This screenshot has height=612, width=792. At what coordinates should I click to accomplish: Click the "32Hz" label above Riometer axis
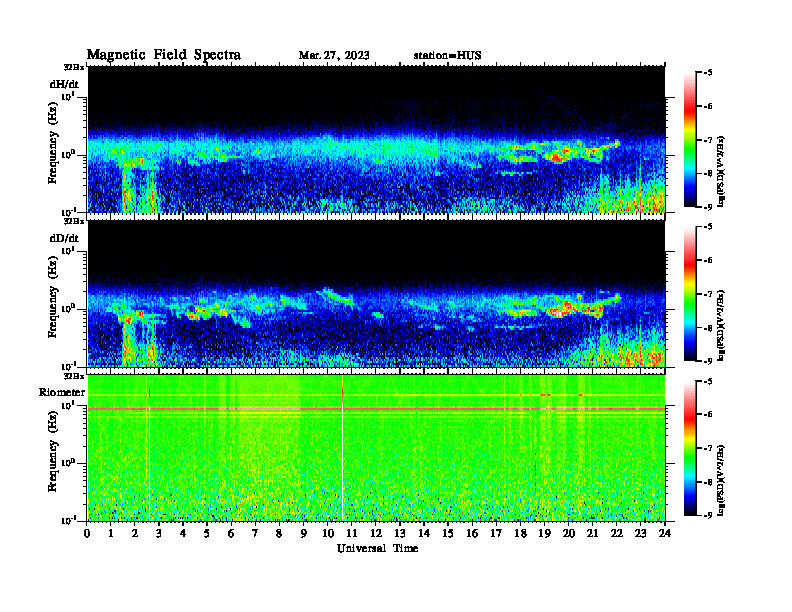click(x=74, y=376)
